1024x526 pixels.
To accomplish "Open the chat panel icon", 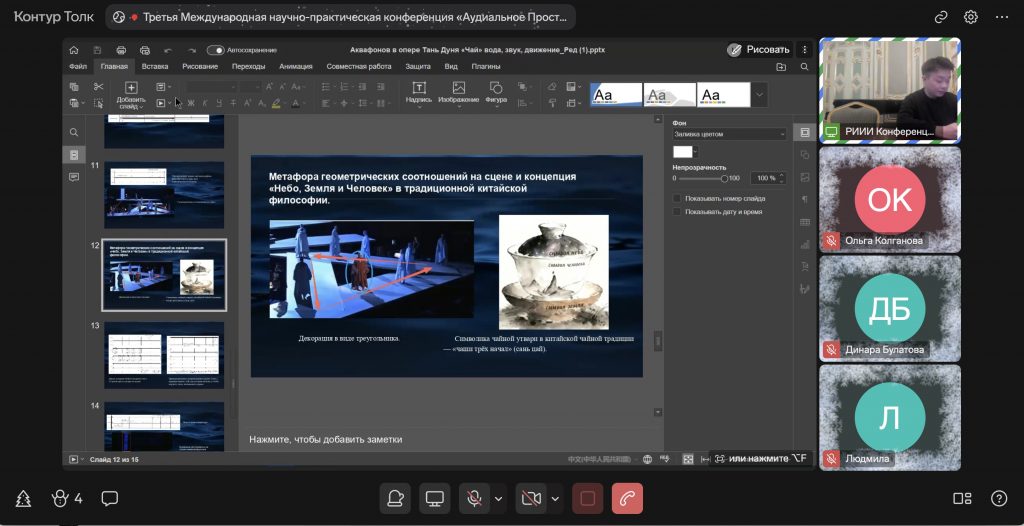I will [110, 498].
